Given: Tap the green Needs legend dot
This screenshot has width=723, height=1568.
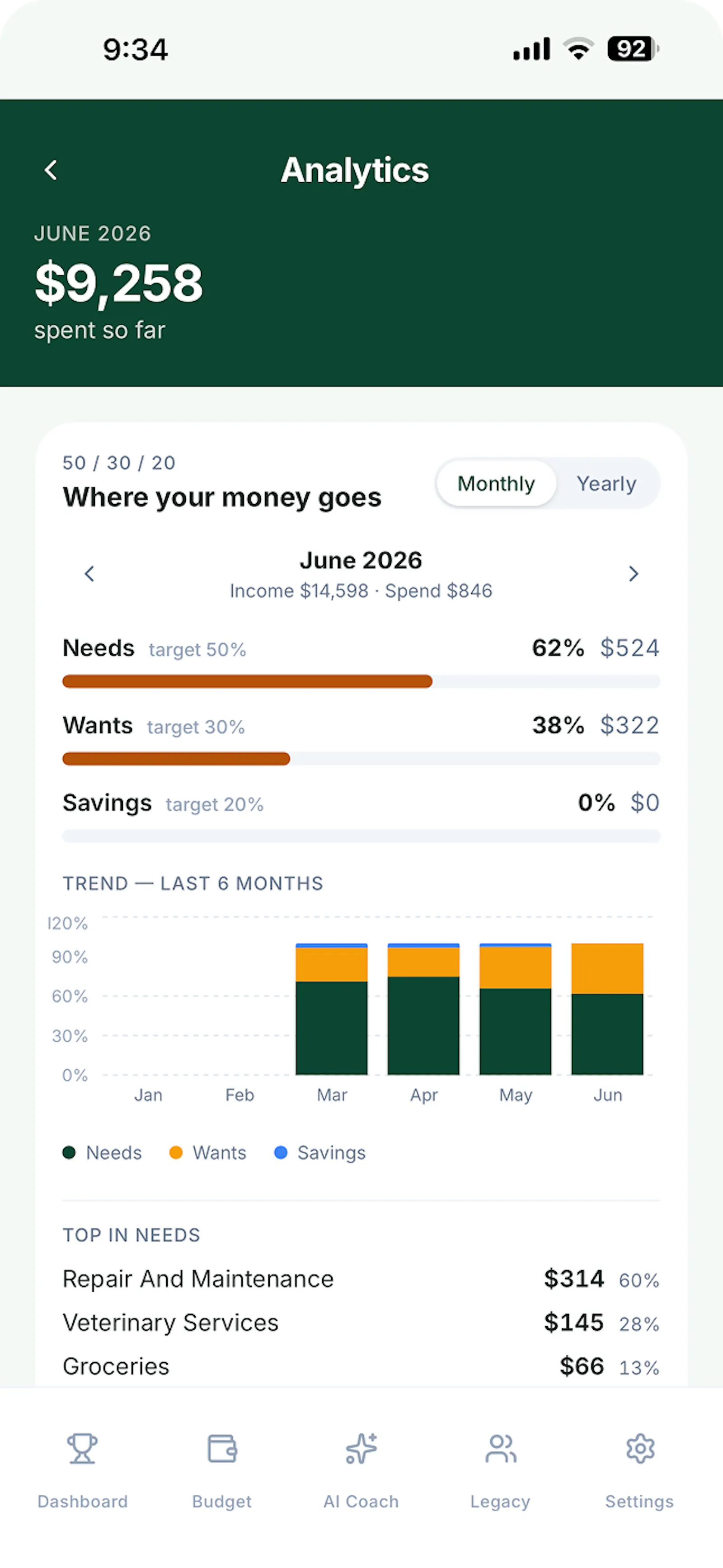Looking at the screenshot, I should [x=69, y=1152].
